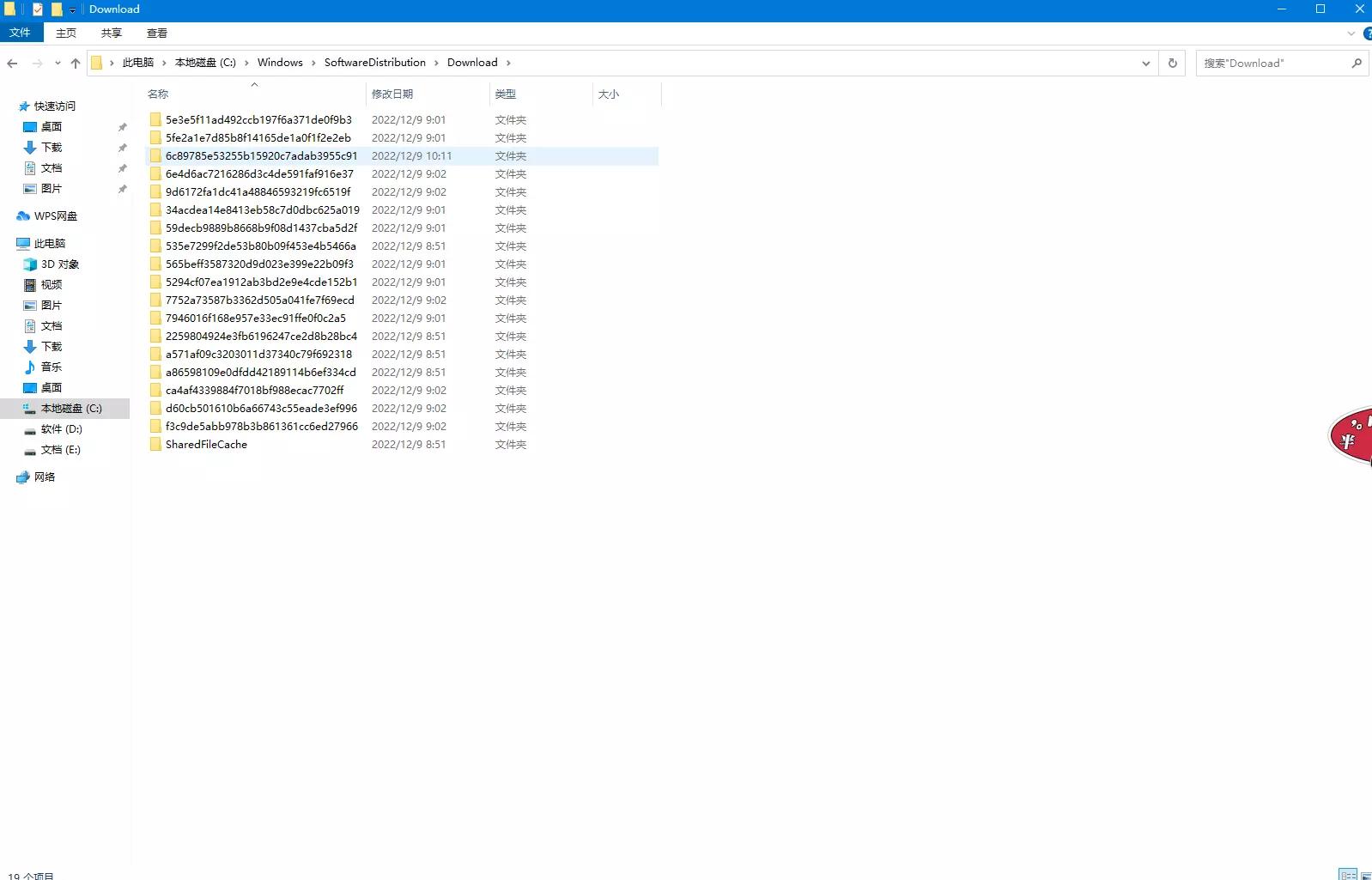1372x880 pixels.
Task: Open the 文件 menu
Action: coord(20,33)
